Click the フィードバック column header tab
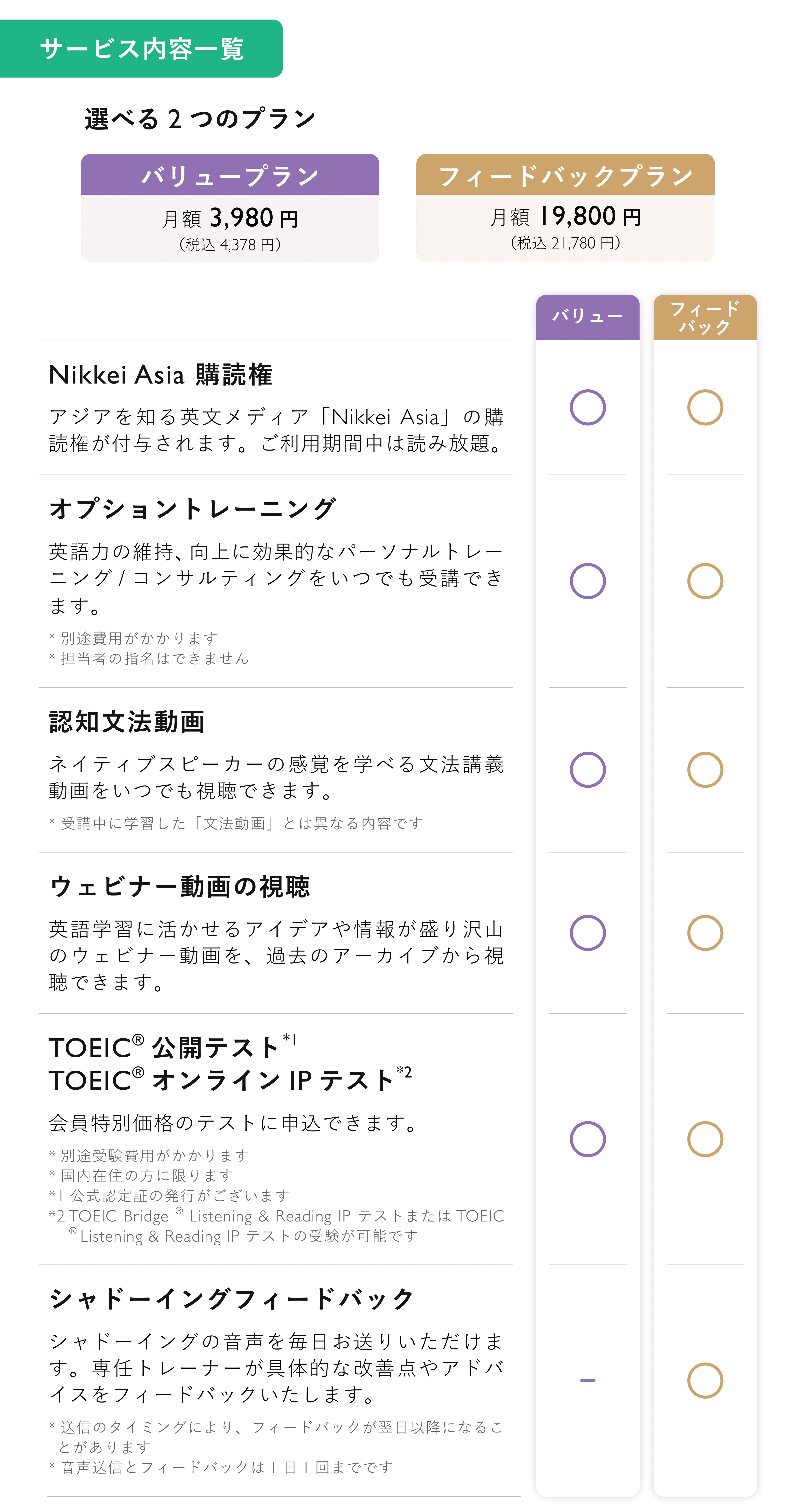The image size is (796, 1512). pos(705,317)
